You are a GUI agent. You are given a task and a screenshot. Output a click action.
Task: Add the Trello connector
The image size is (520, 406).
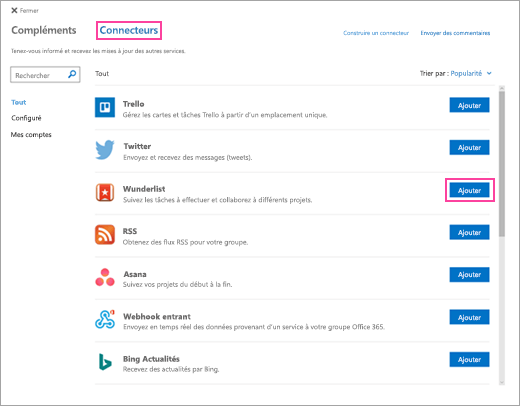pyautogui.click(x=469, y=105)
